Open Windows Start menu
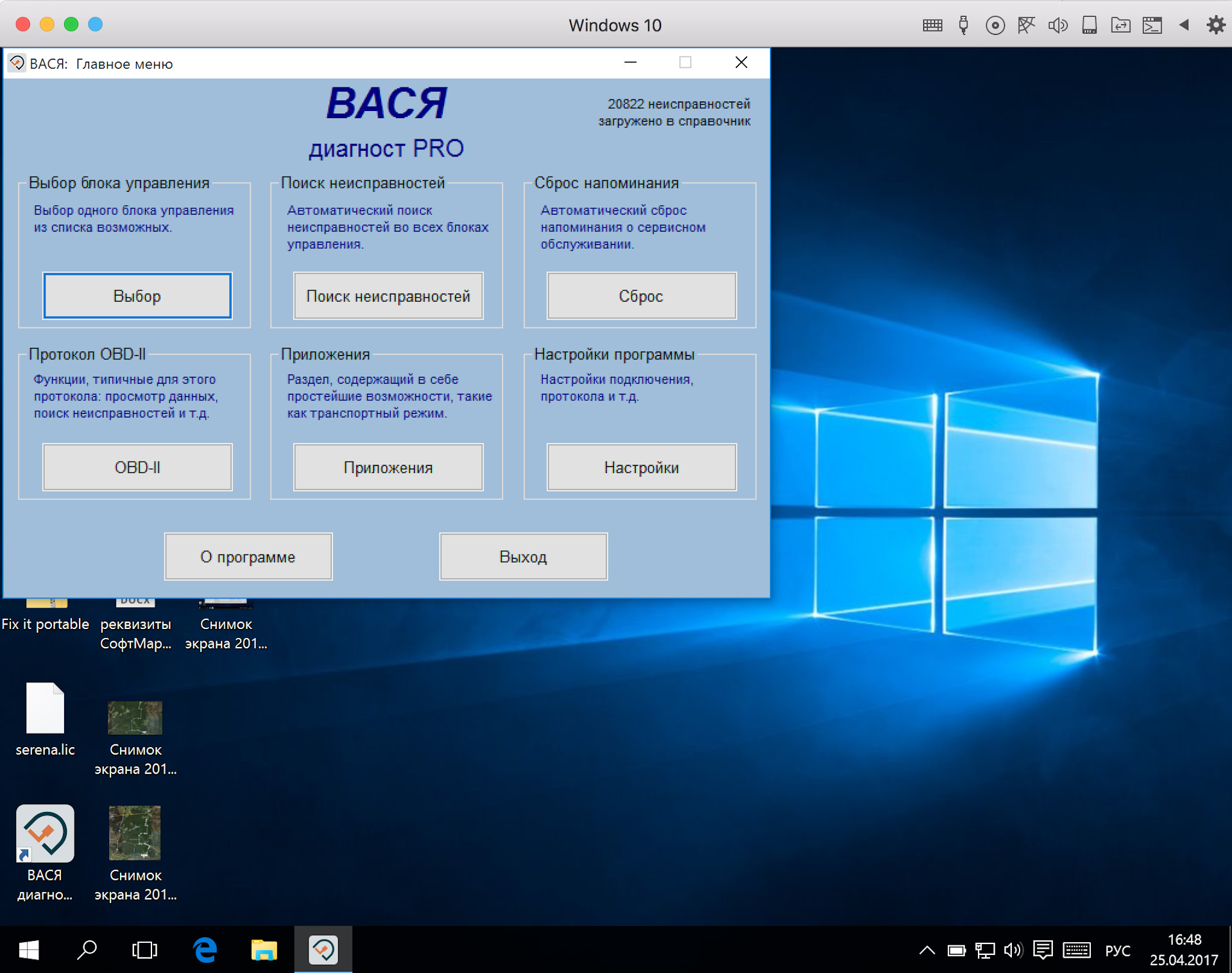The image size is (1232, 973). [29, 950]
